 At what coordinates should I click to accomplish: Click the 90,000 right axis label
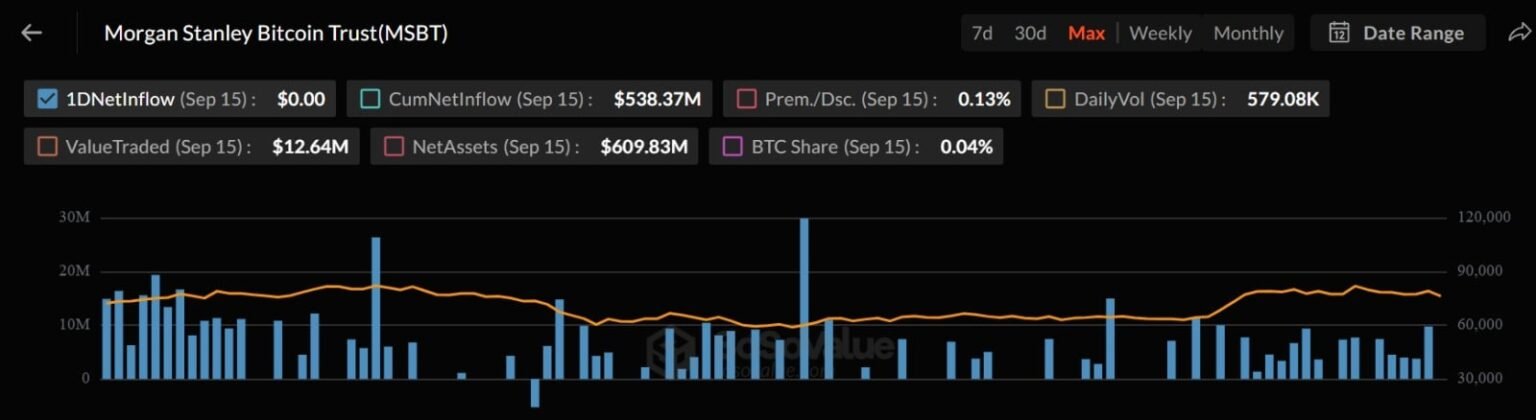point(1482,271)
